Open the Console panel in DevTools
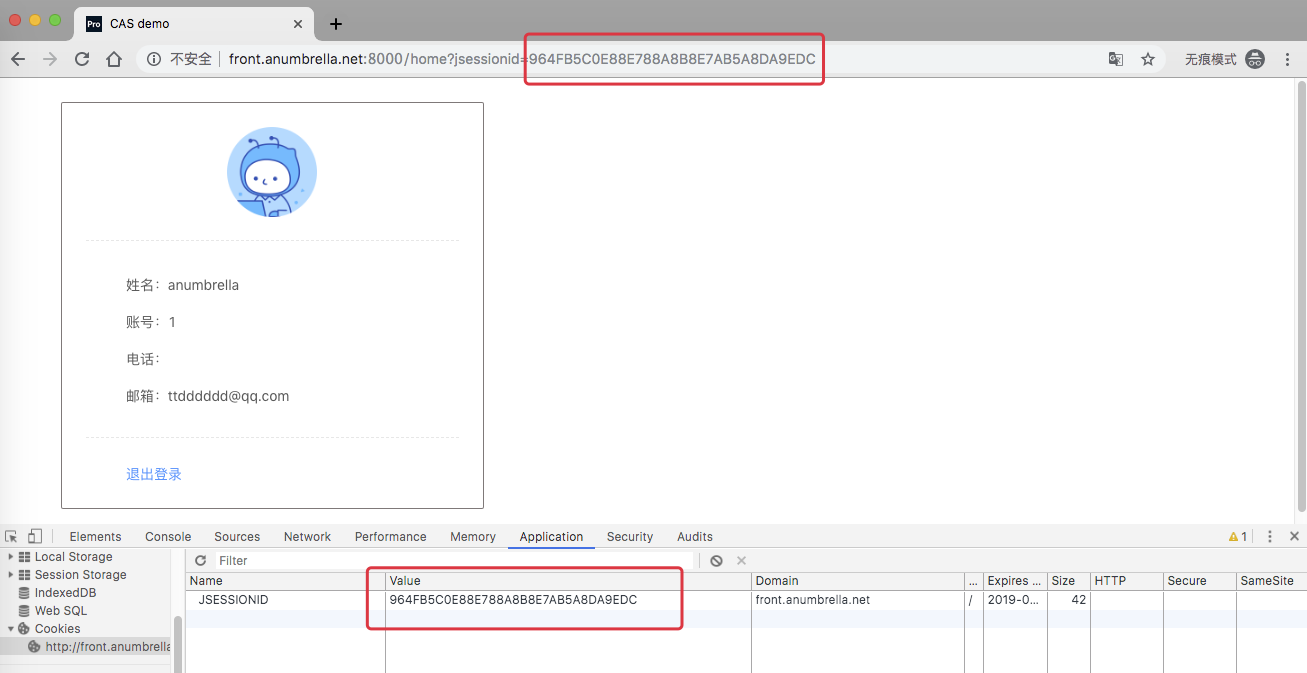This screenshot has height=673, width=1307. [167, 536]
